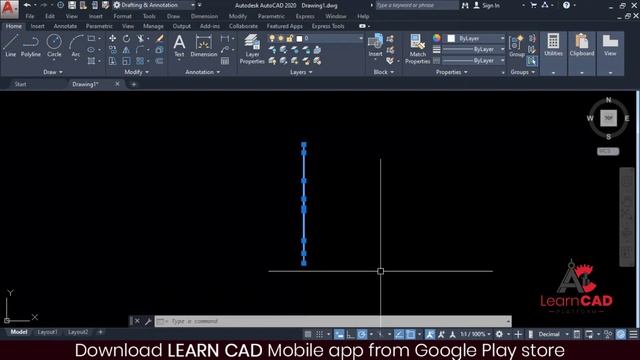This screenshot has height=360, width=640.
Task: Click the Group tool
Action: click(x=516, y=45)
